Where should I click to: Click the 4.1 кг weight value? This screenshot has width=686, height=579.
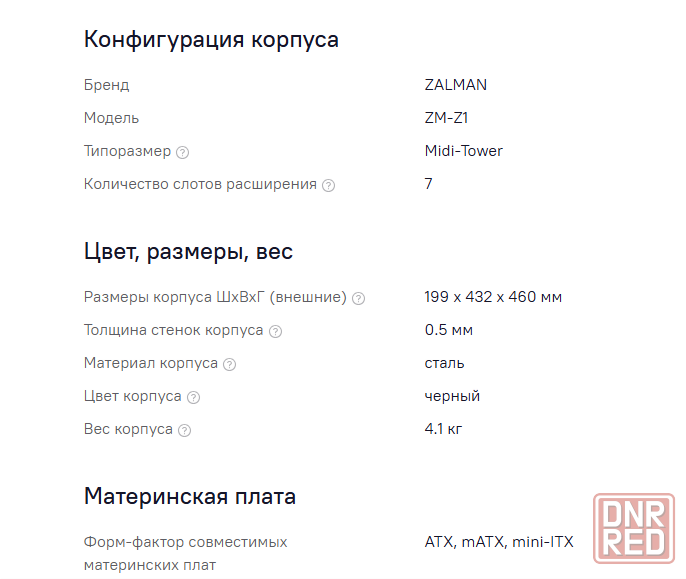[443, 429]
